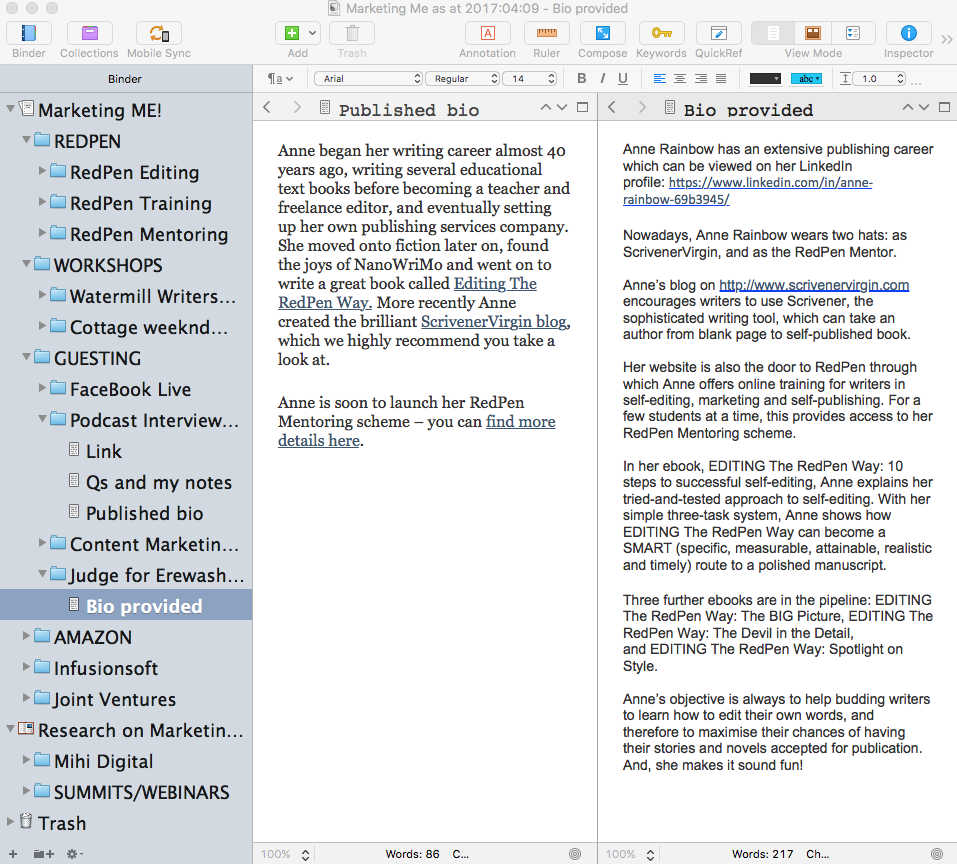Click the green Add document button
The width and height of the screenshot is (957, 864).
pyautogui.click(x=292, y=34)
